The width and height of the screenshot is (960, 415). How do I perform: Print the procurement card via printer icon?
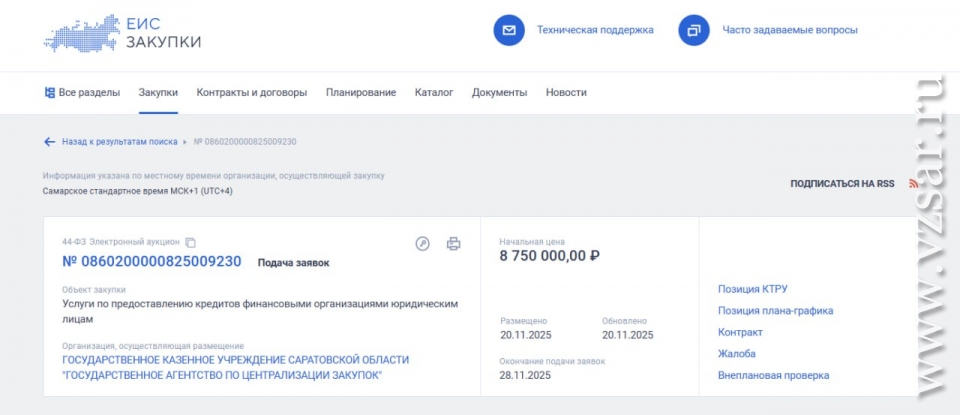(453, 243)
